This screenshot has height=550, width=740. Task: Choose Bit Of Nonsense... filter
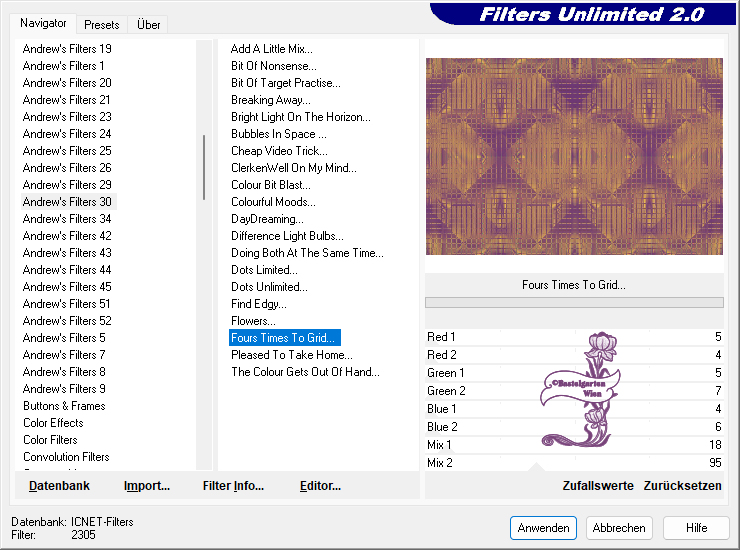[274, 66]
